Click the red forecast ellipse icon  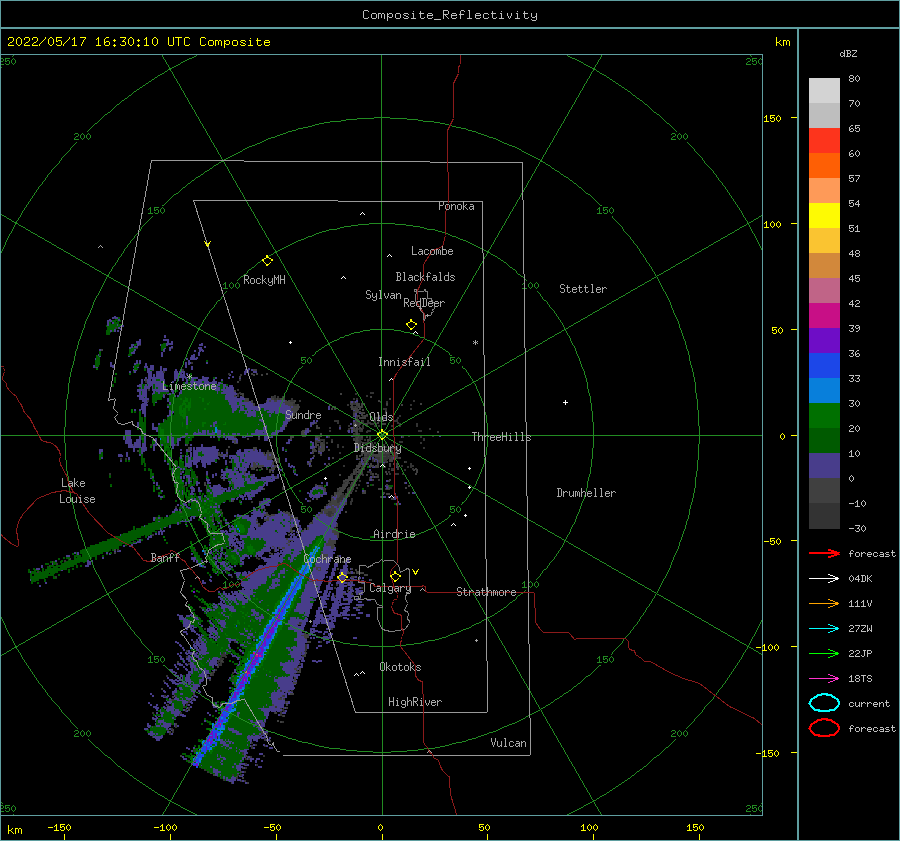point(824,728)
